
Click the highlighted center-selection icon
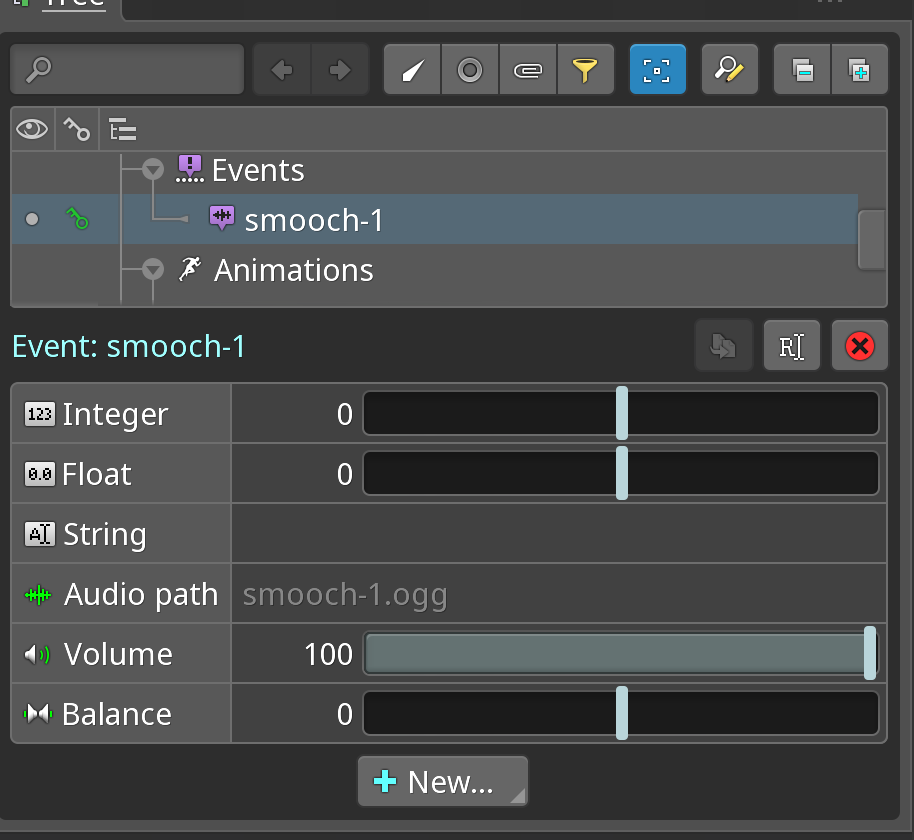point(657,69)
